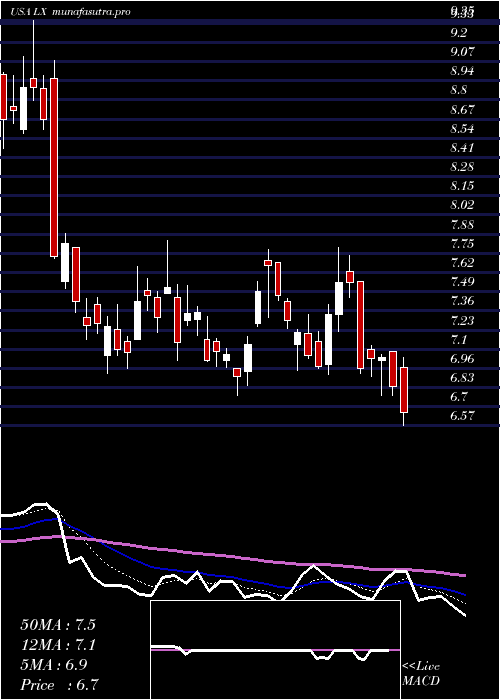
Task: Click the 8.15 price axis label
Action: tap(462, 185)
